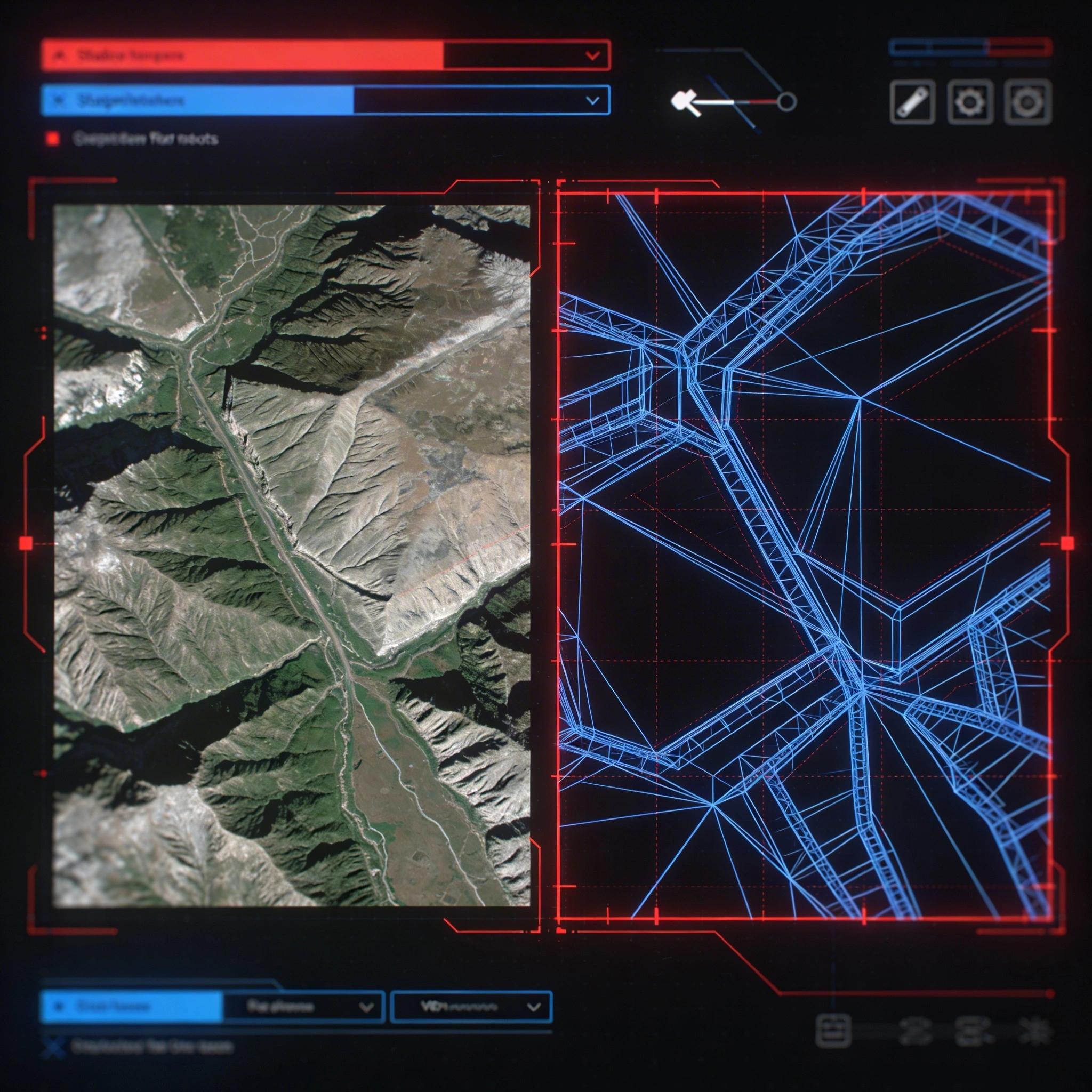Image resolution: width=1092 pixels, height=1092 pixels.
Task: Select the highlighted blue tab at bottom left
Action: 132,1007
